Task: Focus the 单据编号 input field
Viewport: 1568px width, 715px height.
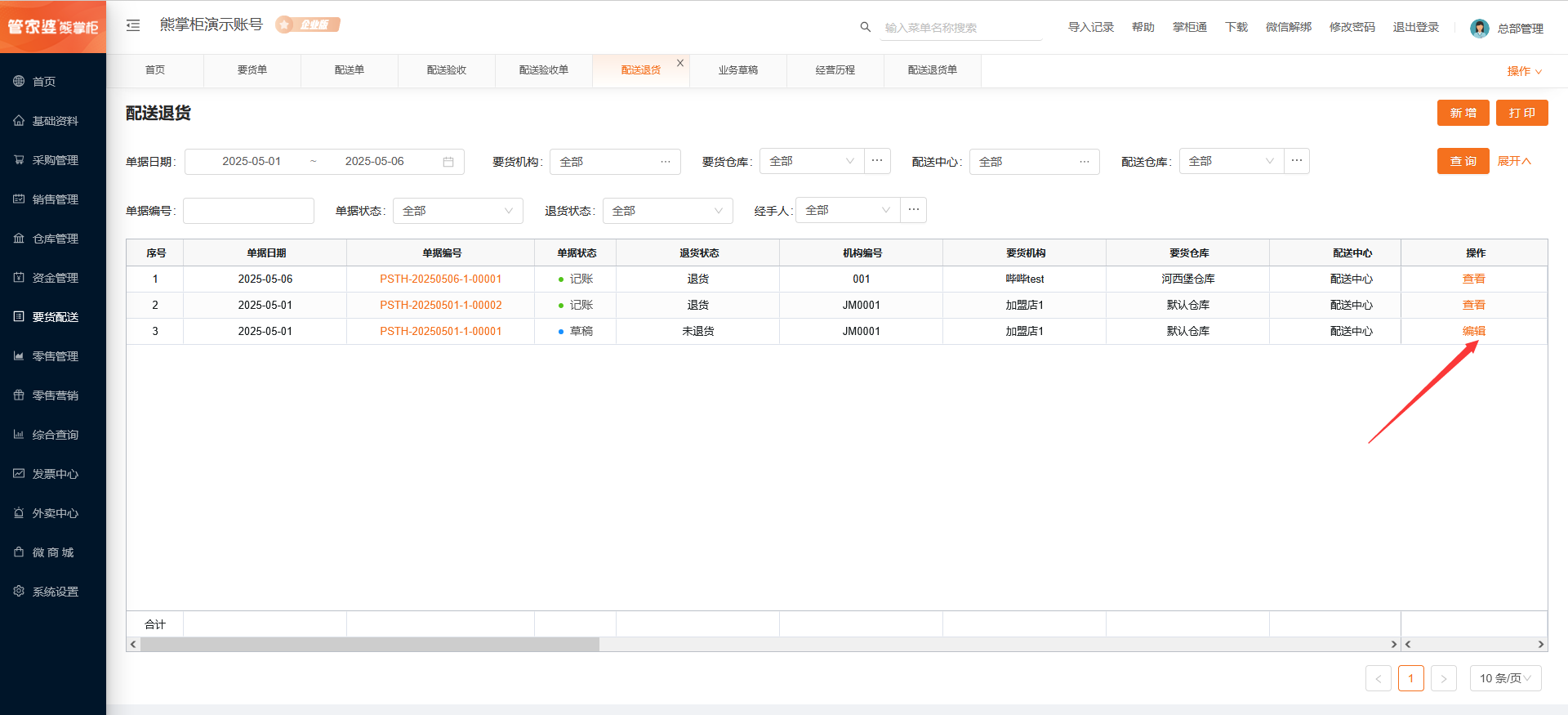Action: click(x=248, y=211)
